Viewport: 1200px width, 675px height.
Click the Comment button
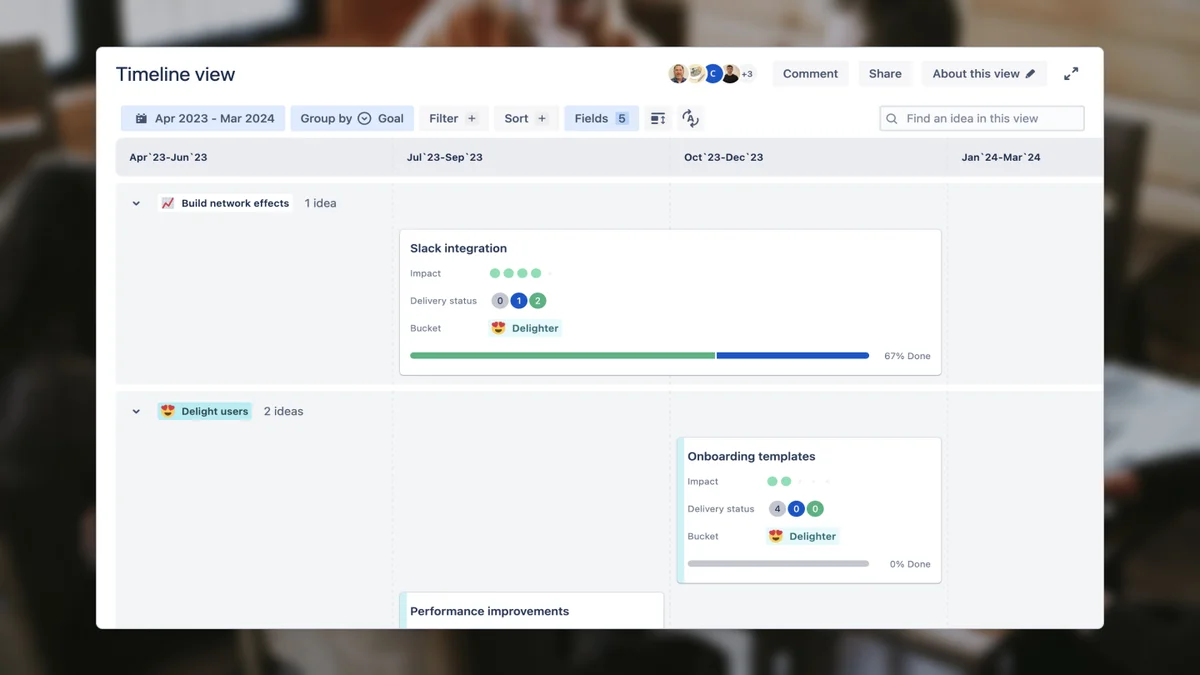point(809,73)
